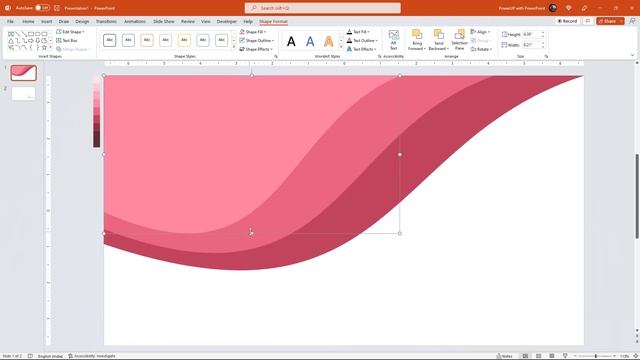Click the Notes button in status bar
This screenshot has height=360, width=640.
[504, 356]
